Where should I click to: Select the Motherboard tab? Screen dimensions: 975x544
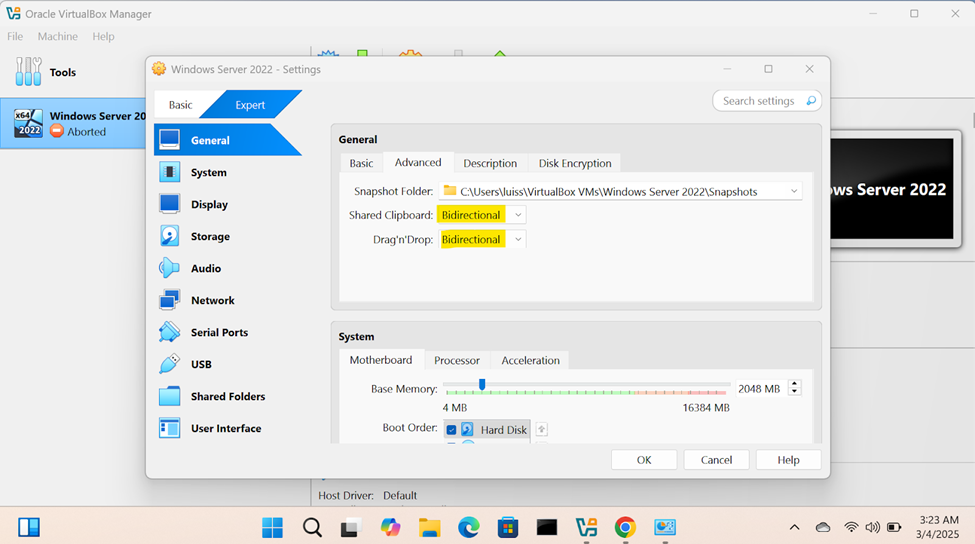point(381,360)
